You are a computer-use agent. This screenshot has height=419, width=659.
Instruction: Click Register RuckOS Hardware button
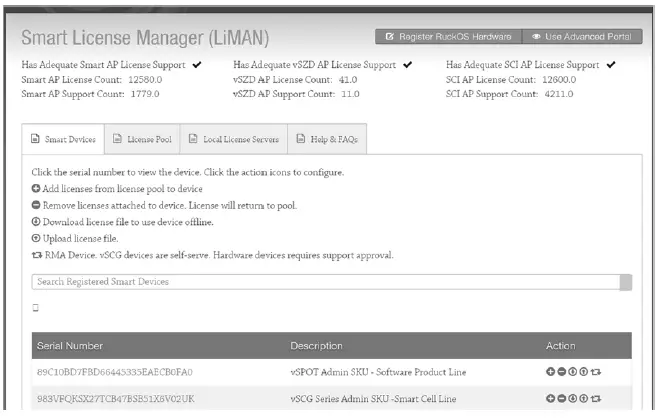tap(448, 37)
